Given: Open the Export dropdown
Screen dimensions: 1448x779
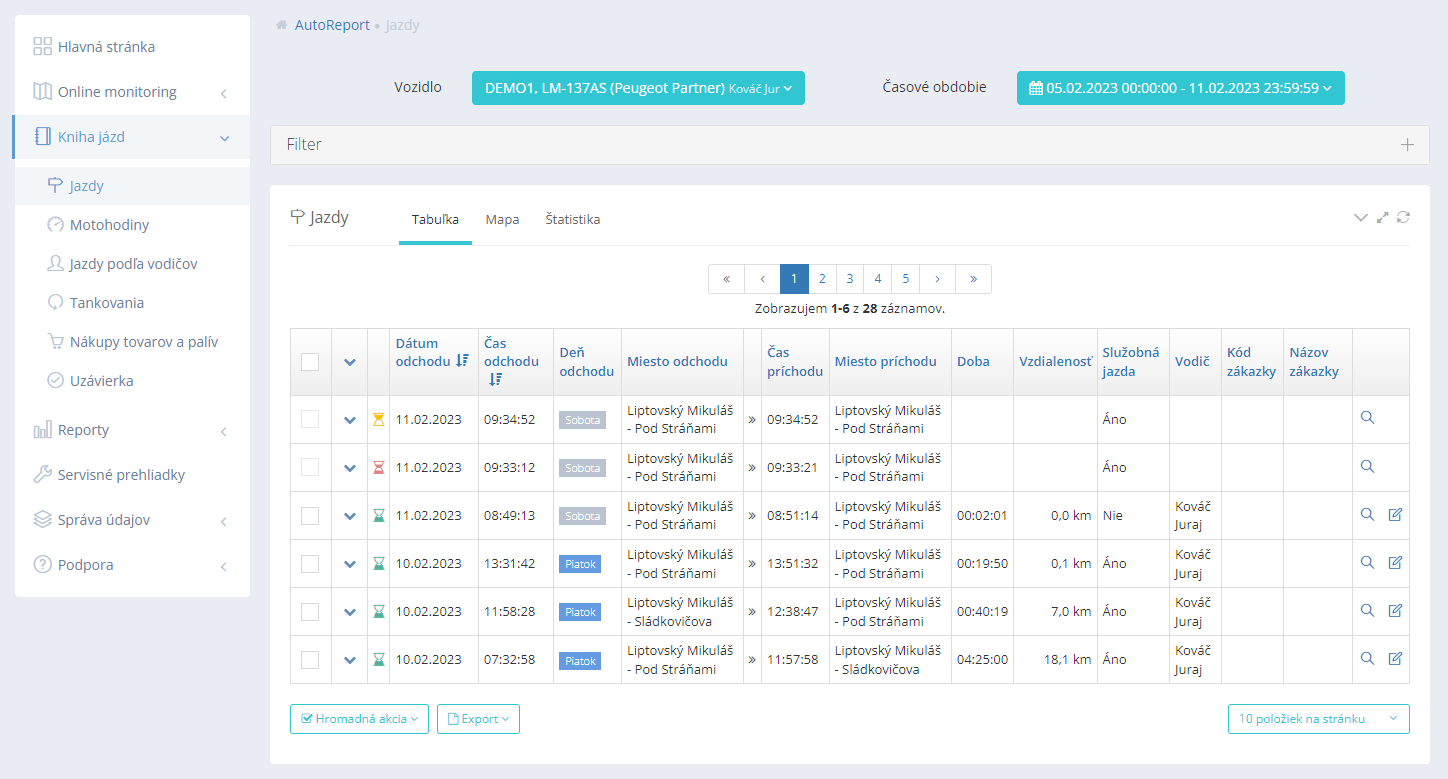Looking at the screenshot, I should pos(478,719).
